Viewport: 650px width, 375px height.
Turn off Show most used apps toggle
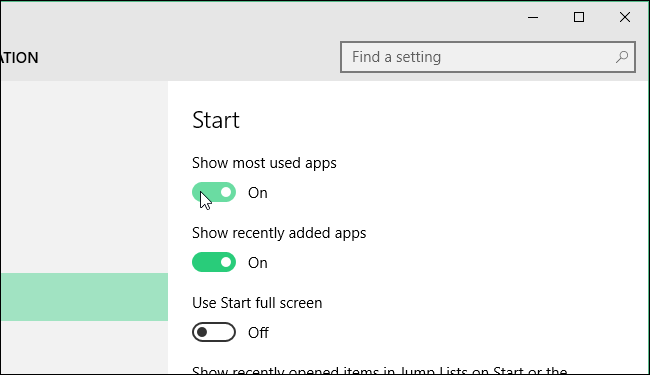pyautogui.click(x=214, y=192)
